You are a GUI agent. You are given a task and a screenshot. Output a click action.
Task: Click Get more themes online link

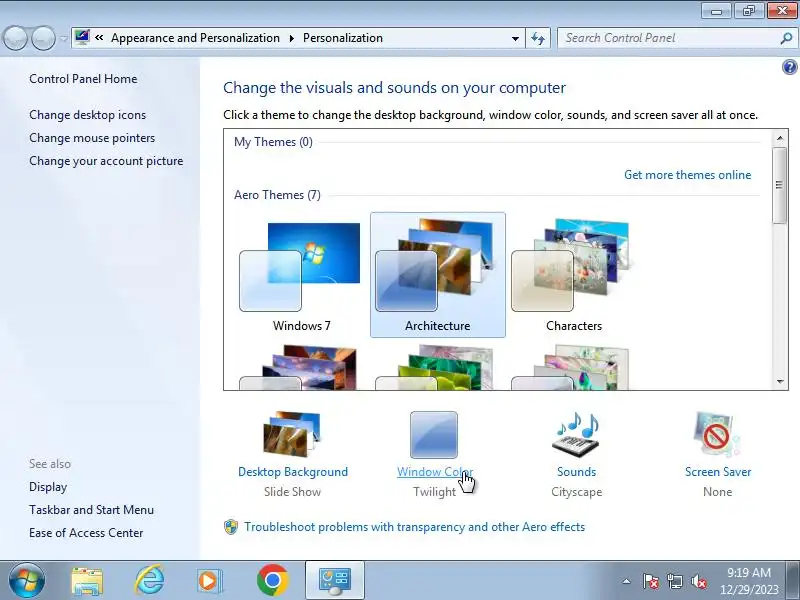point(687,175)
